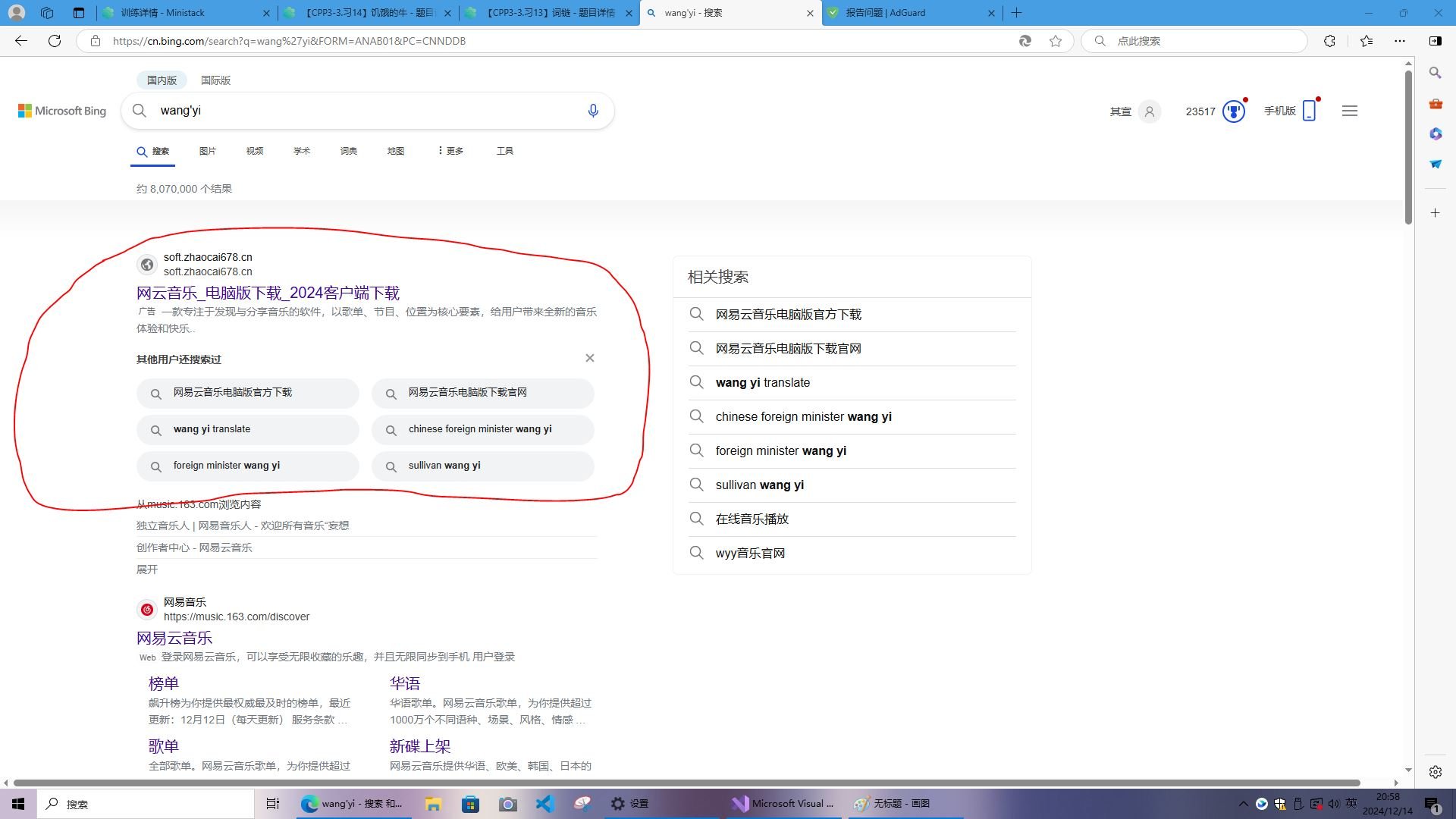The height and width of the screenshot is (819, 1456).
Task: Open the 视频 search tab
Action: [x=255, y=151]
